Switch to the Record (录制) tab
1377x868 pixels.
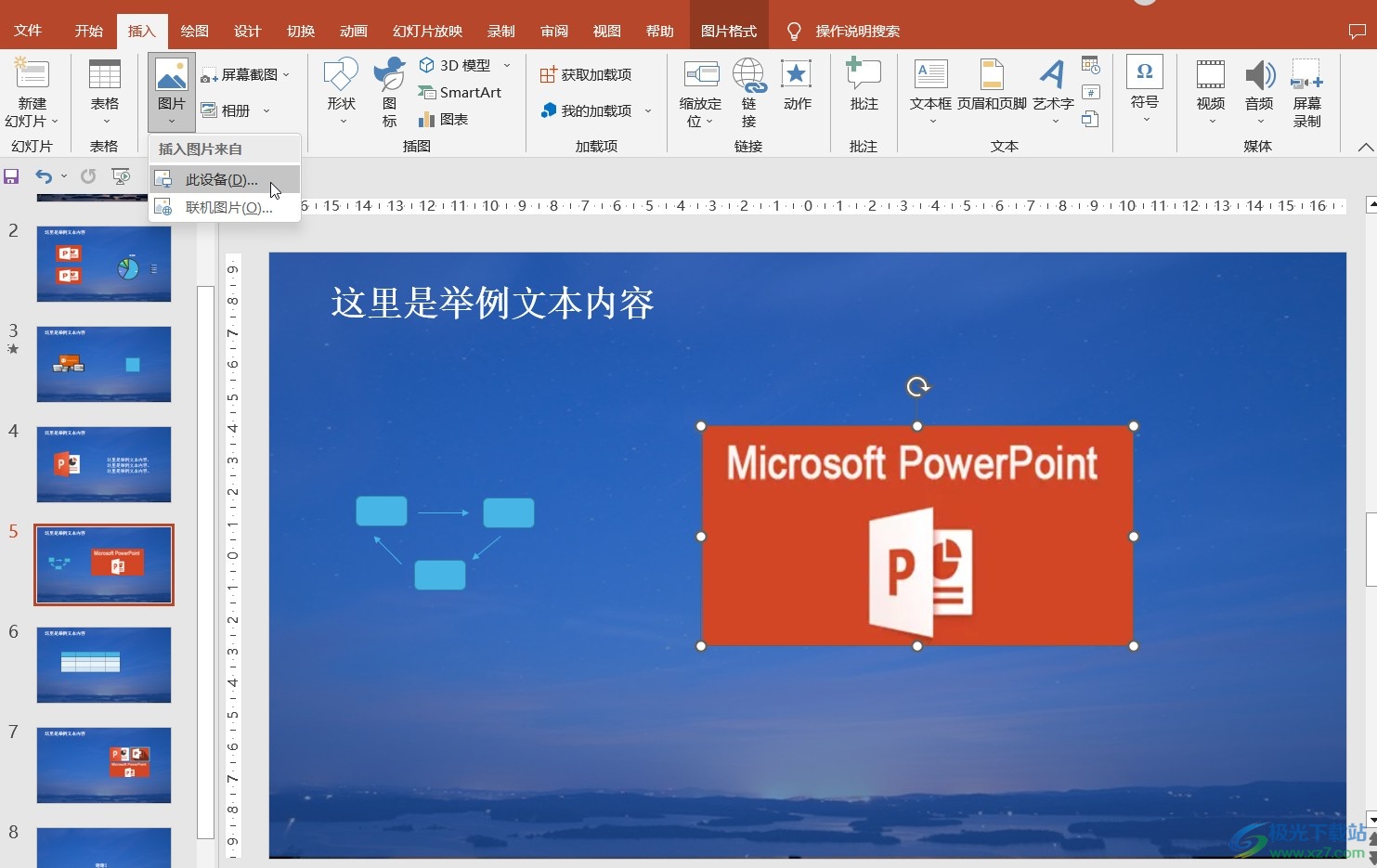click(501, 31)
